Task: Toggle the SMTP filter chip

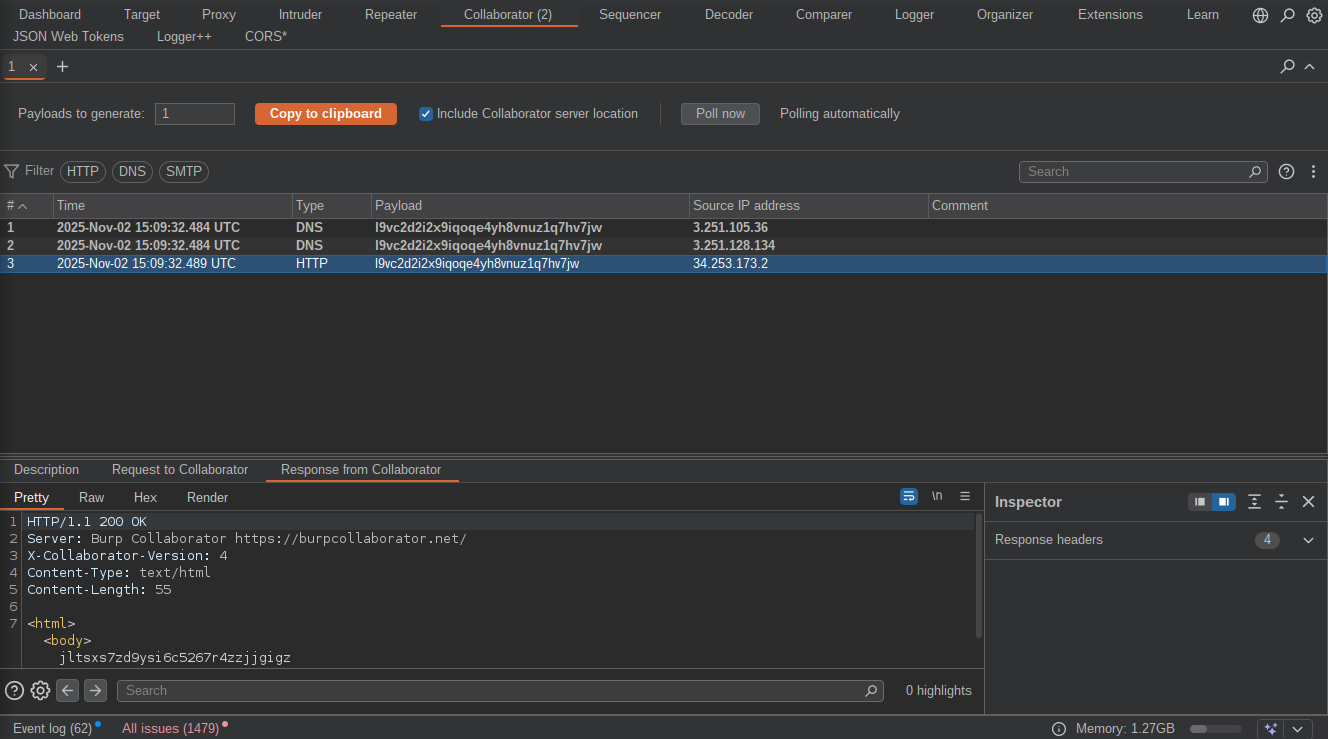Action: 184,172
